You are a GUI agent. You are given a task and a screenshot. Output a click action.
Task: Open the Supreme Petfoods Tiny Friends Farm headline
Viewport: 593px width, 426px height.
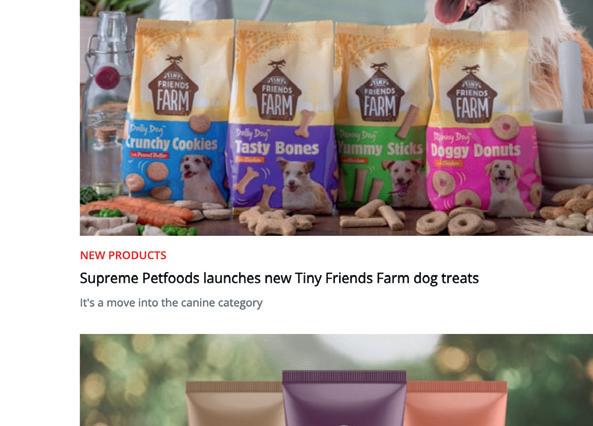279,278
